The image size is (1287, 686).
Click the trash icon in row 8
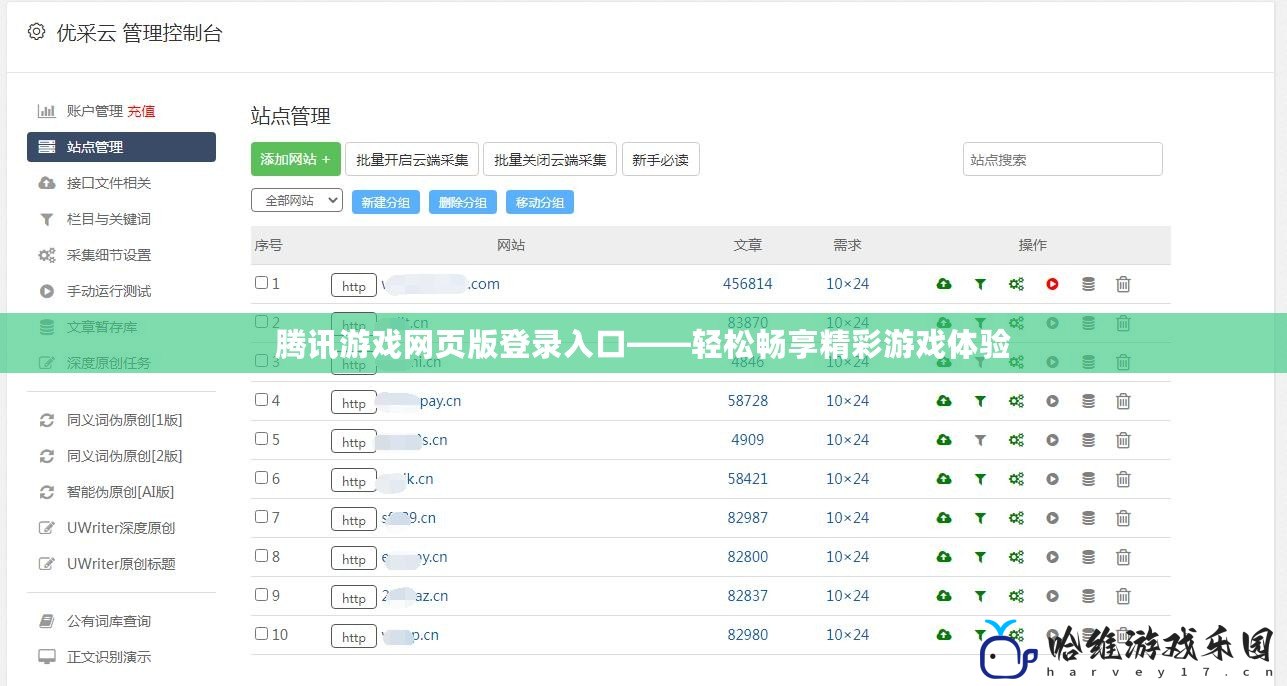click(x=1123, y=557)
